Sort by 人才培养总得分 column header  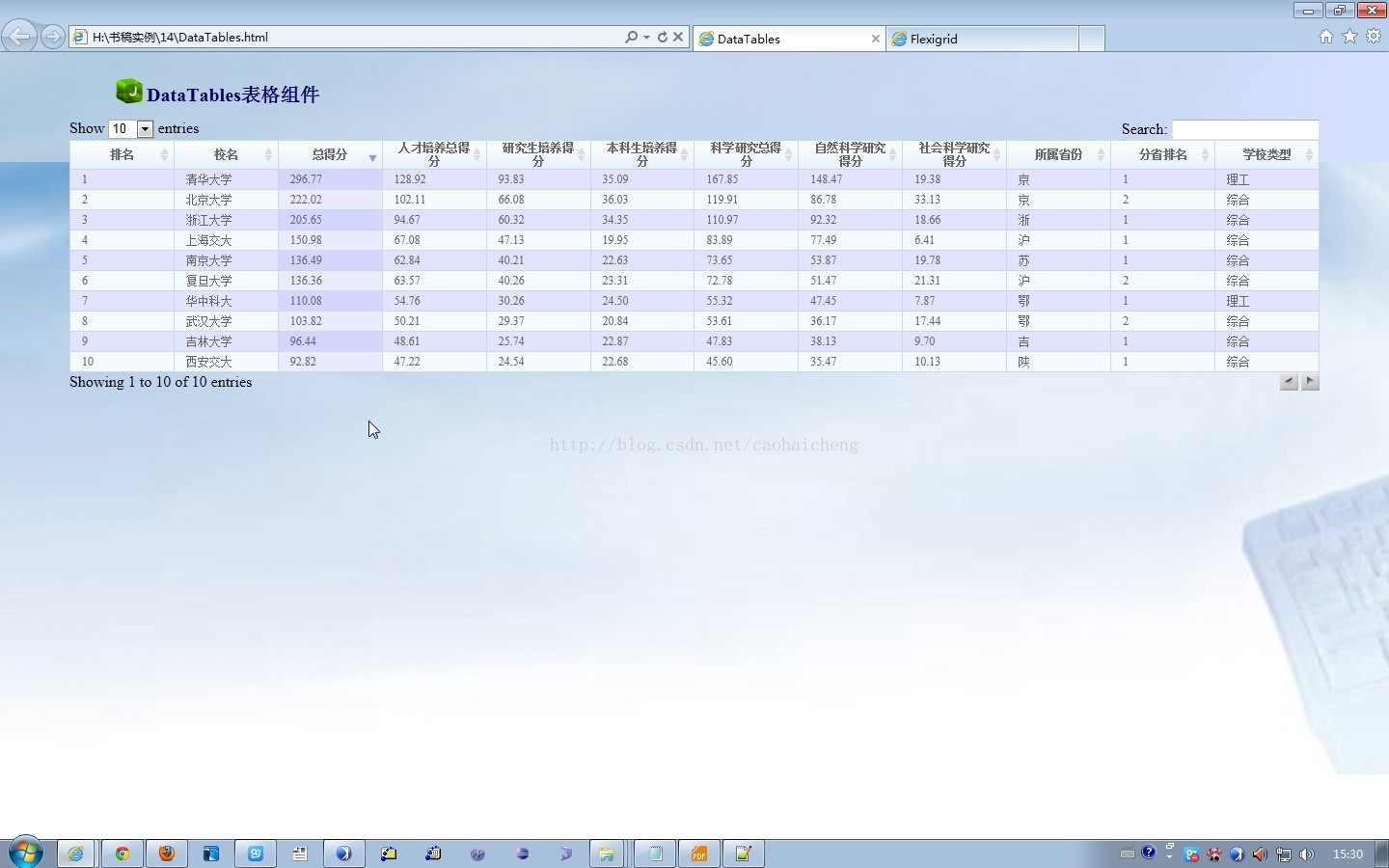(434, 154)
